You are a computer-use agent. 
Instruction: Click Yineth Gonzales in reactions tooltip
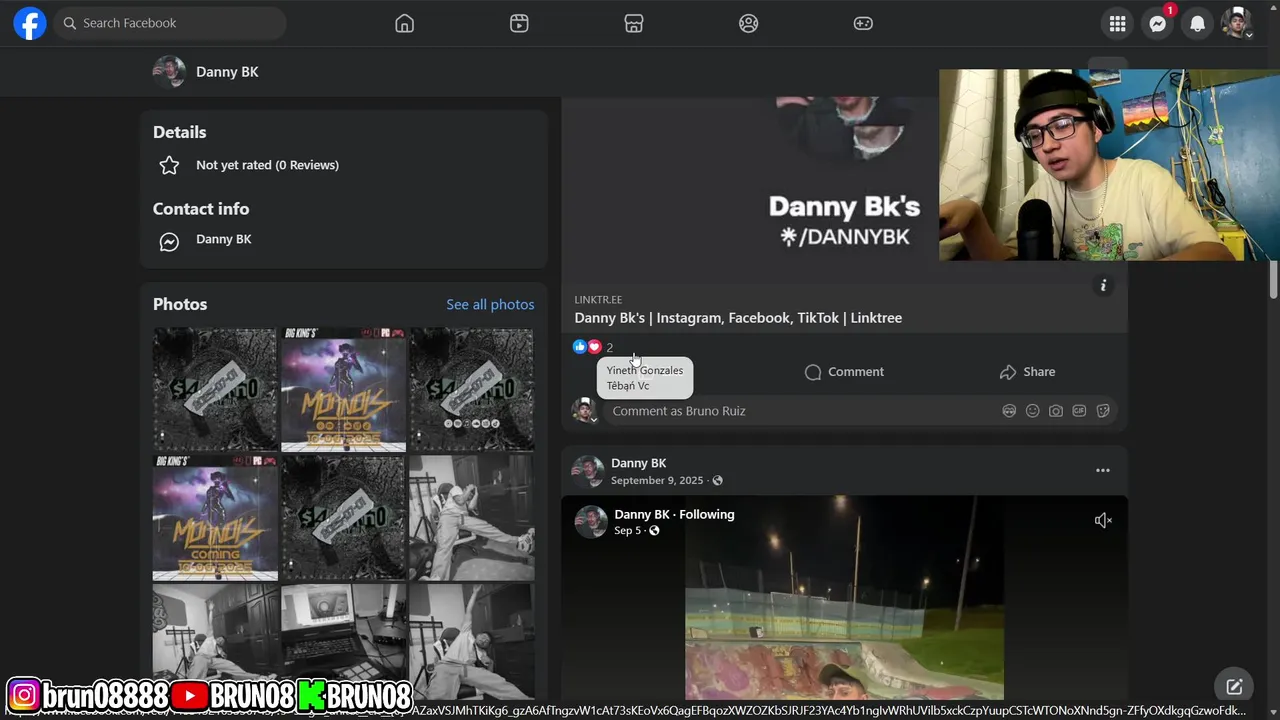pyautogui.click(x=644, y=370)
